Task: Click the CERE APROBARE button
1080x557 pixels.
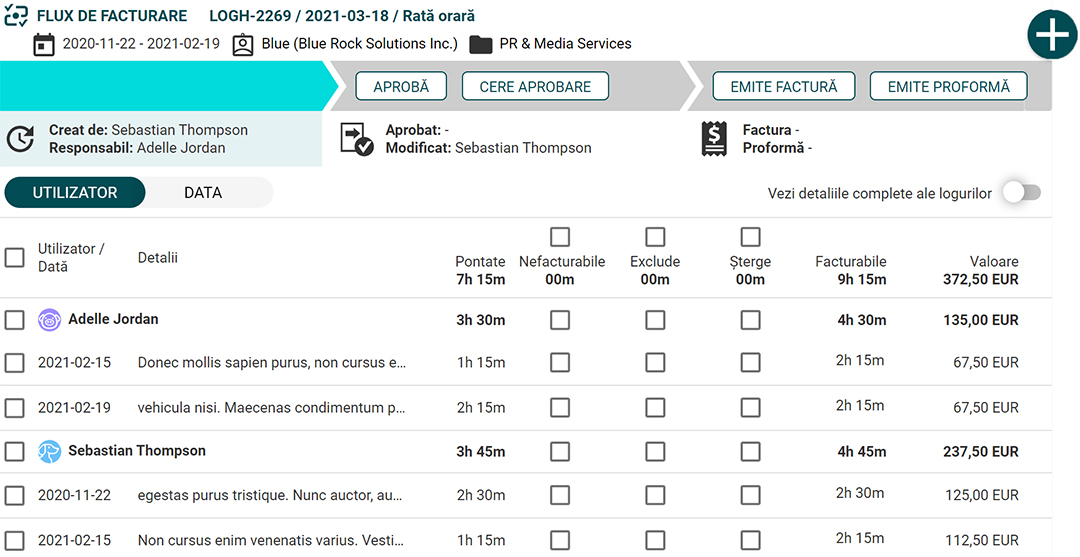Action: [x=535, y=86]
